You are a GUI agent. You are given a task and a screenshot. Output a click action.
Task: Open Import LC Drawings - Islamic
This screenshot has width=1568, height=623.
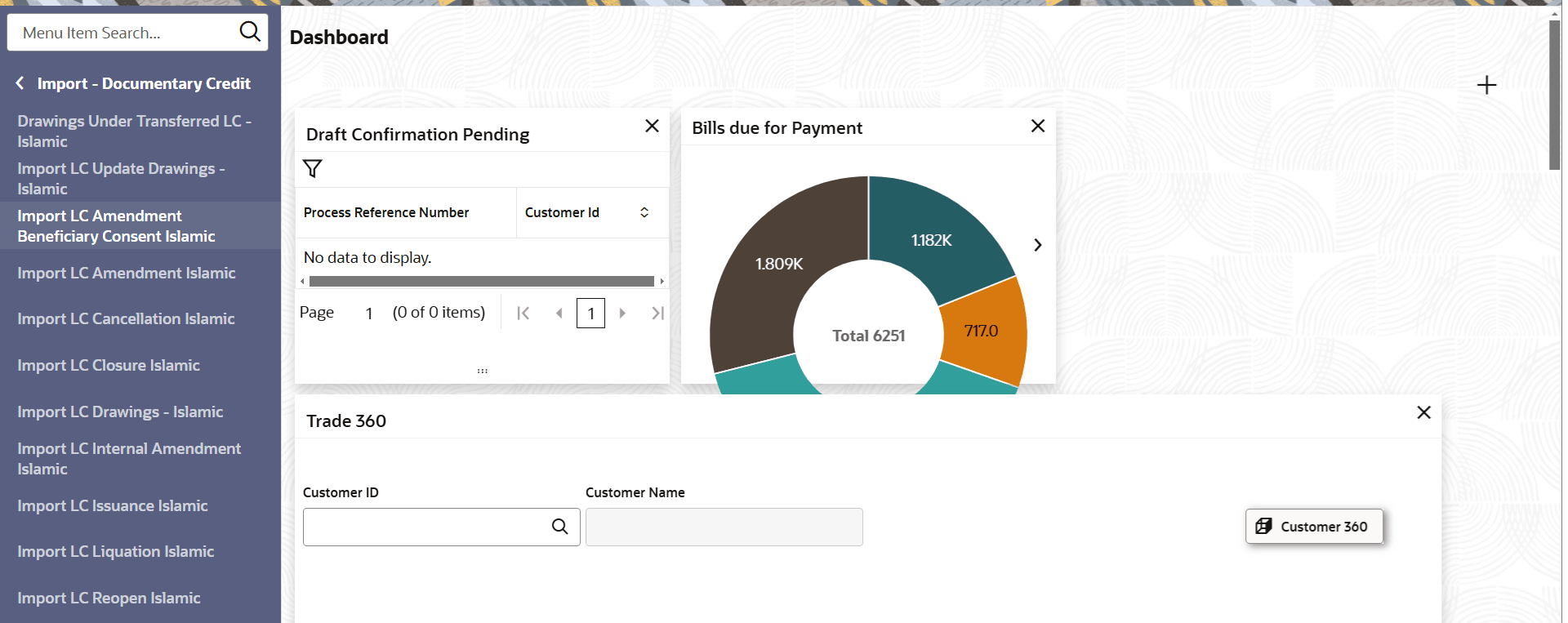coord(120,412)
